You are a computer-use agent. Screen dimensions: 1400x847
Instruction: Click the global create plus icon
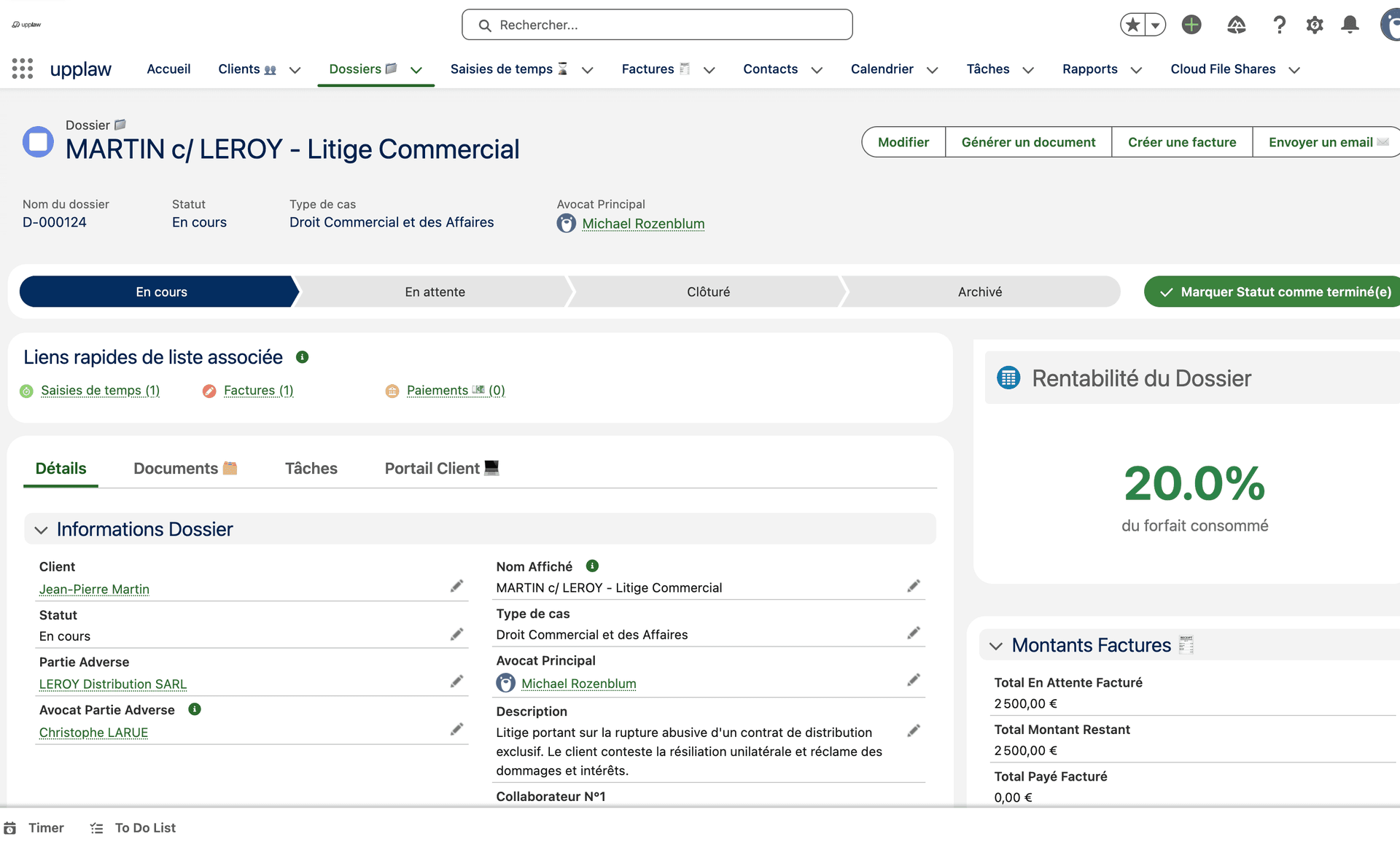[1191, 24]
